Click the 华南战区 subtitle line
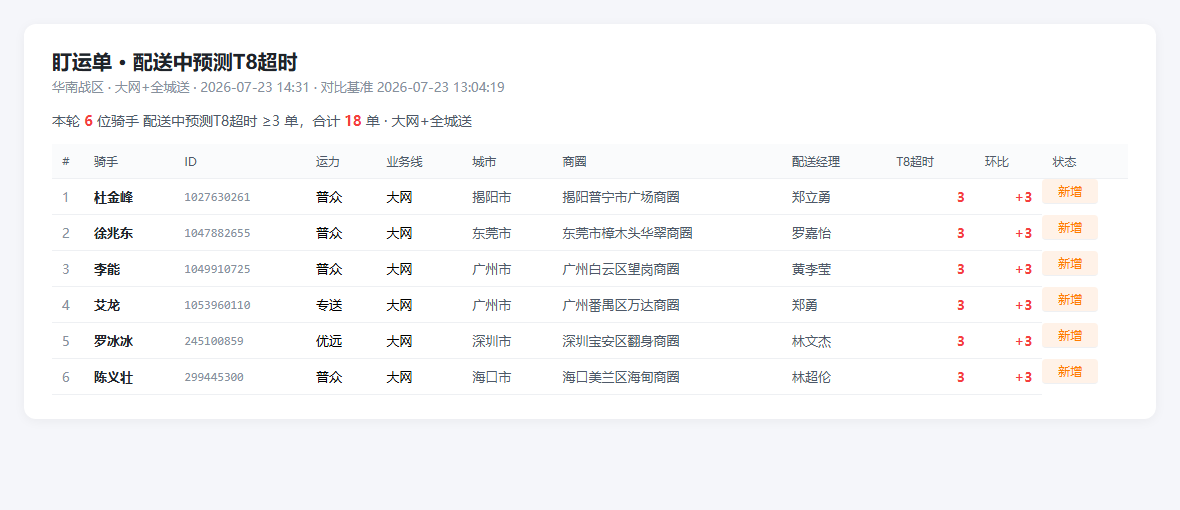This screenshot has width=1180, height=510. click(278, 87)
